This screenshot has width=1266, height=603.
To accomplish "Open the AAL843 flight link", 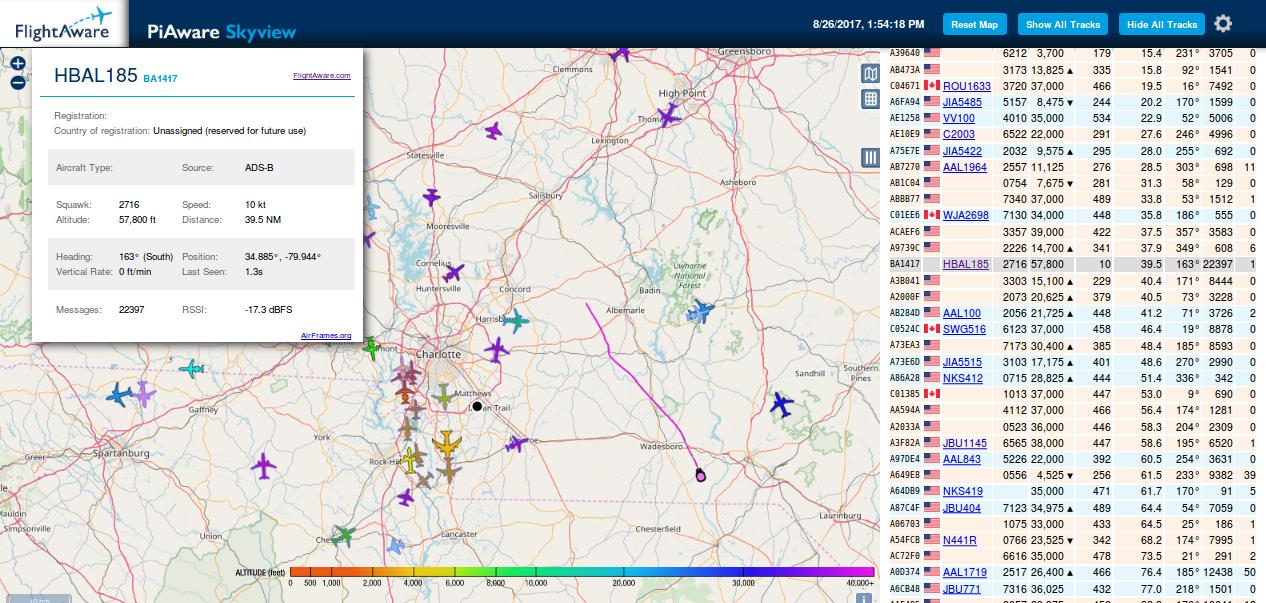I will tap(962, 459).
